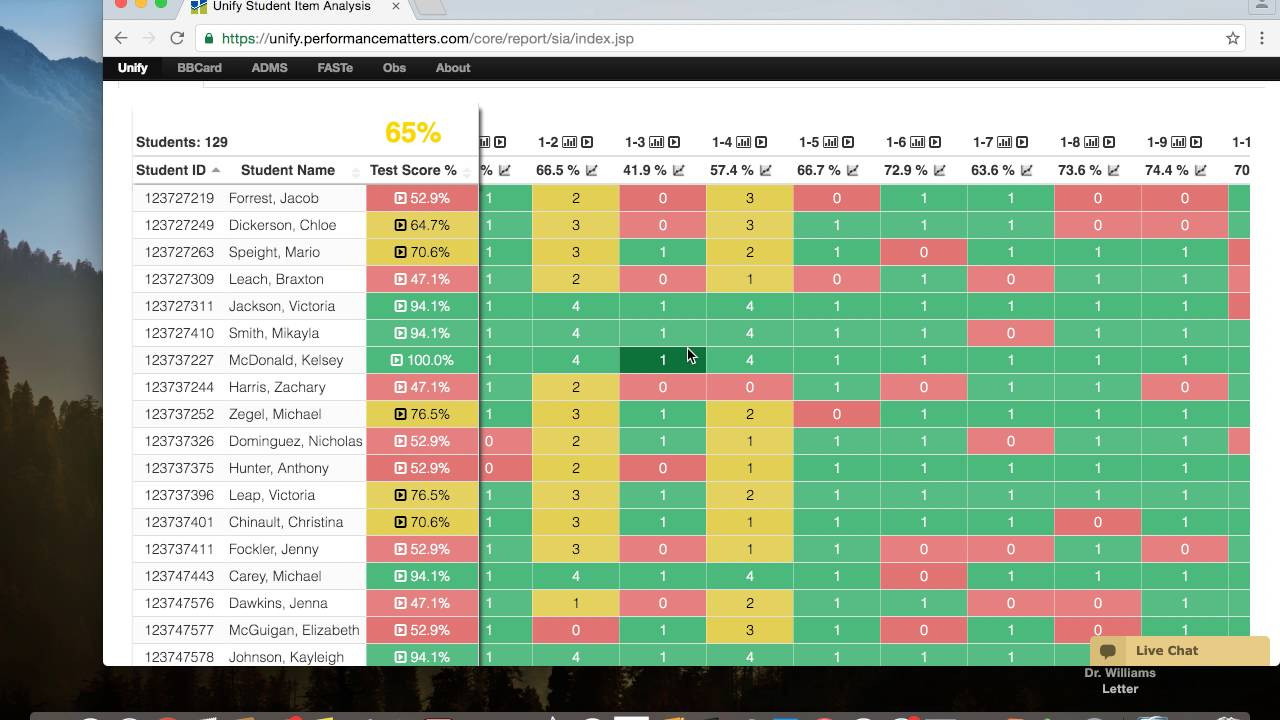Open the Unify tab in the navigation bar
This screenshot has height=720, width=1280.
132,68
